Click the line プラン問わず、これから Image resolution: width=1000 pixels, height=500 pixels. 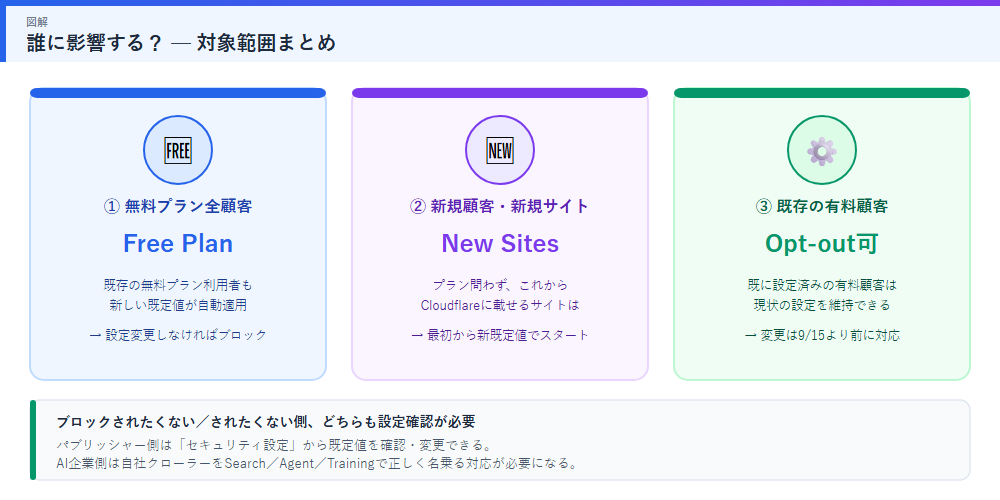[500, 284]
